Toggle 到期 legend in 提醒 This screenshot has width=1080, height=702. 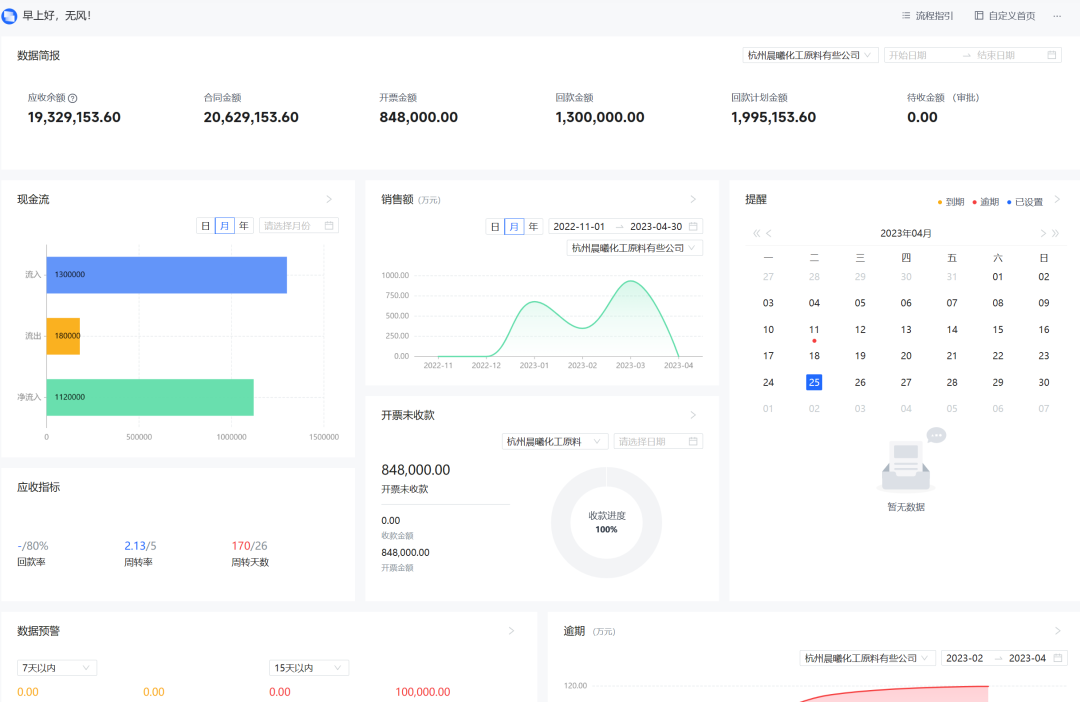951,202
